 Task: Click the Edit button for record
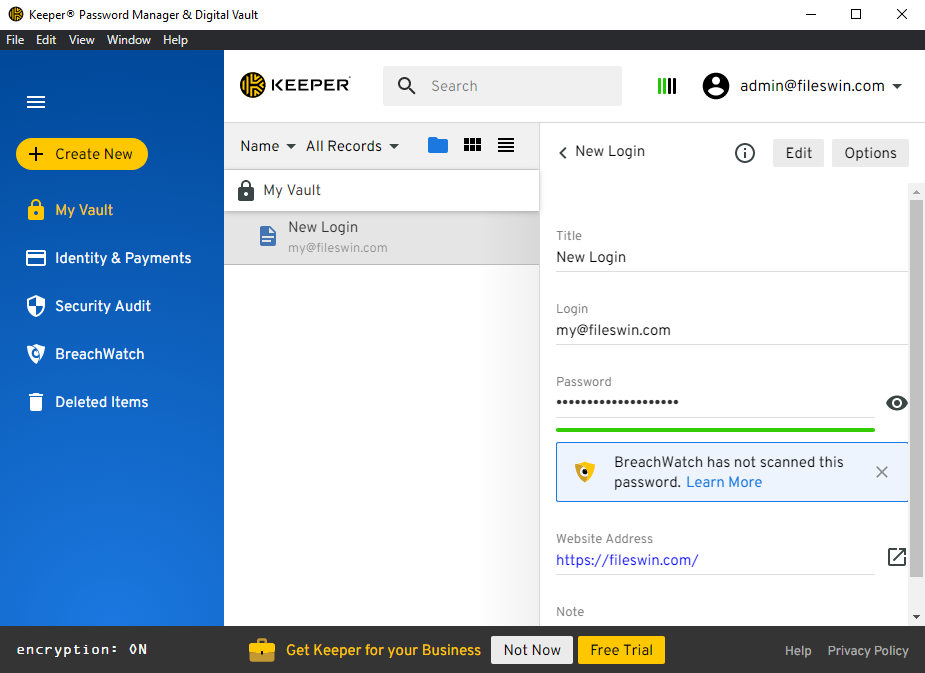point(798,153)
